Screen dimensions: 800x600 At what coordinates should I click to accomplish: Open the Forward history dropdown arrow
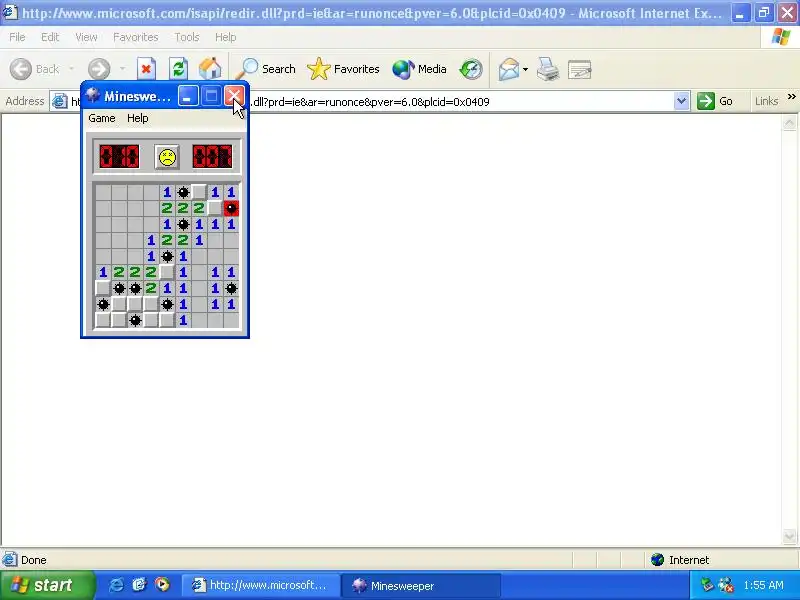click(x=122, y=69)
